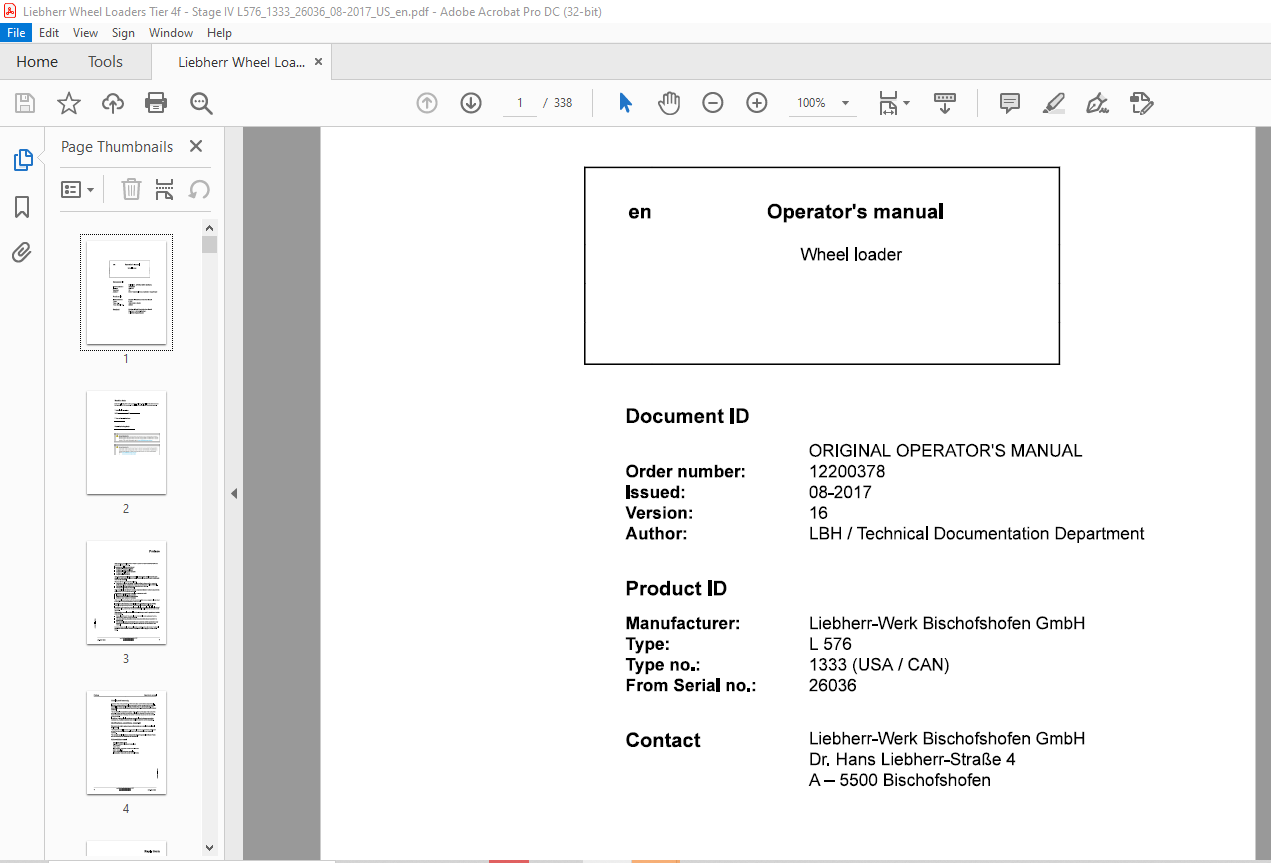The image size is (1271, 863).
Task: Collapse the navigation pane arrow
Action: [x=234, y=493]
